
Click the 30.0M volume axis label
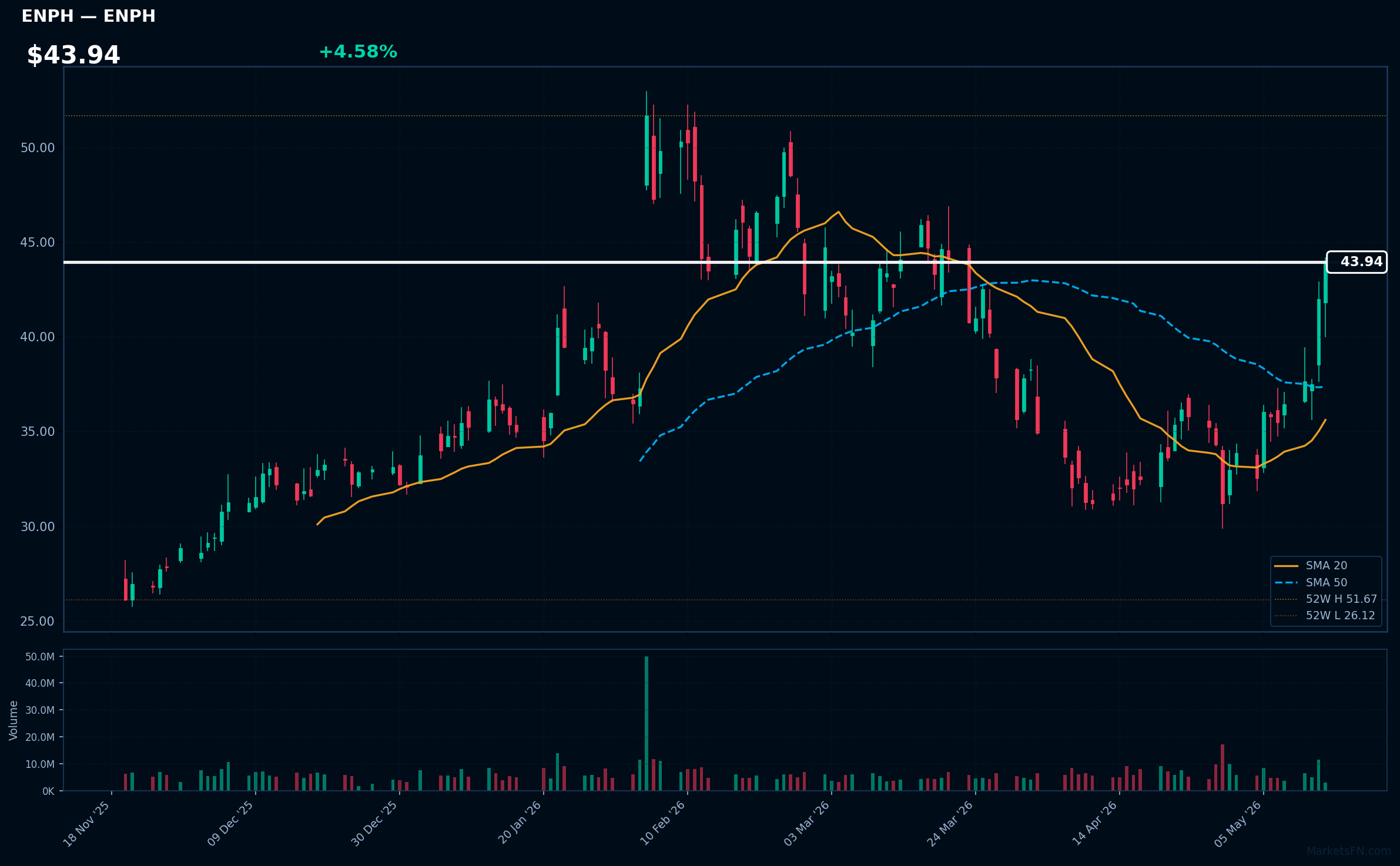40,710
